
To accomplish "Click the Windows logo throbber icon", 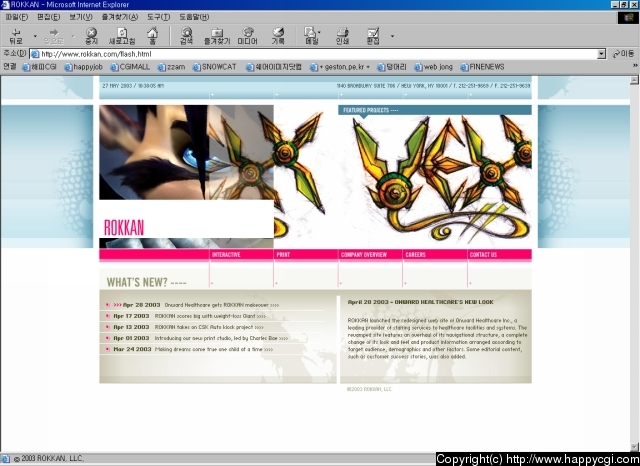I will click(x=628, y=17).
